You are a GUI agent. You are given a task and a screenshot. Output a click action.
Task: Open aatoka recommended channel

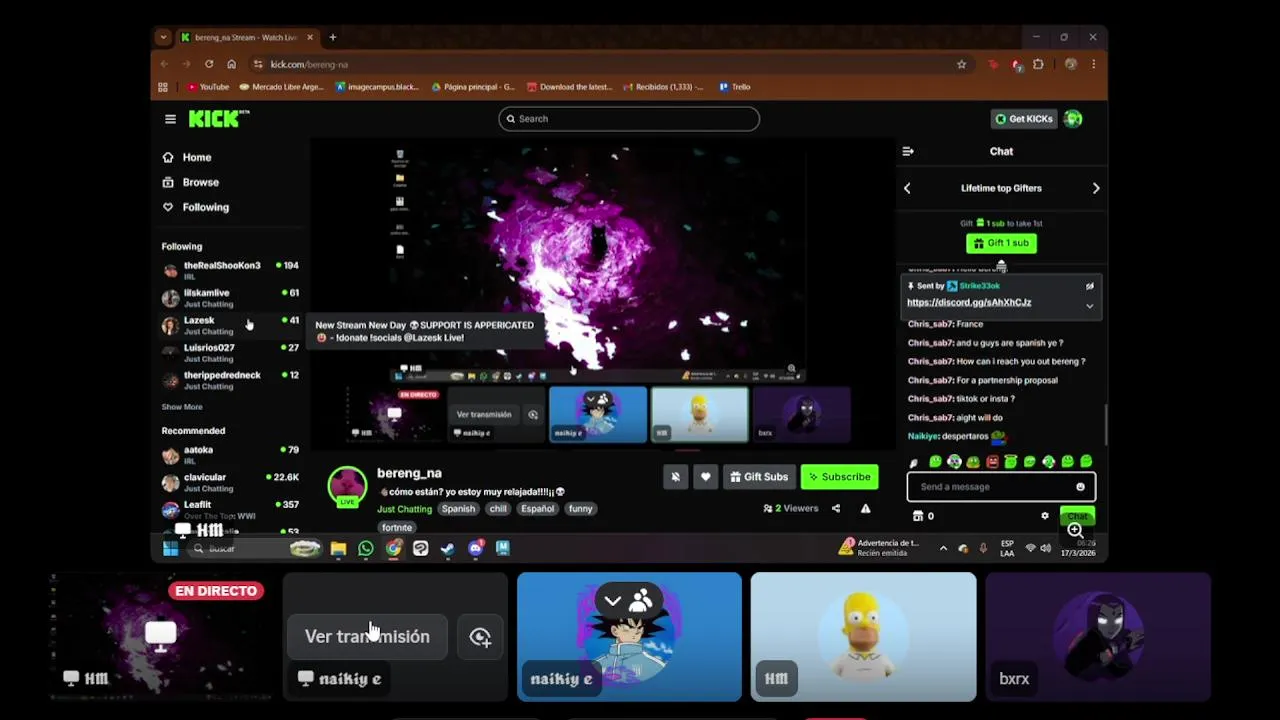pyautogui.click(x=230, y=454)
